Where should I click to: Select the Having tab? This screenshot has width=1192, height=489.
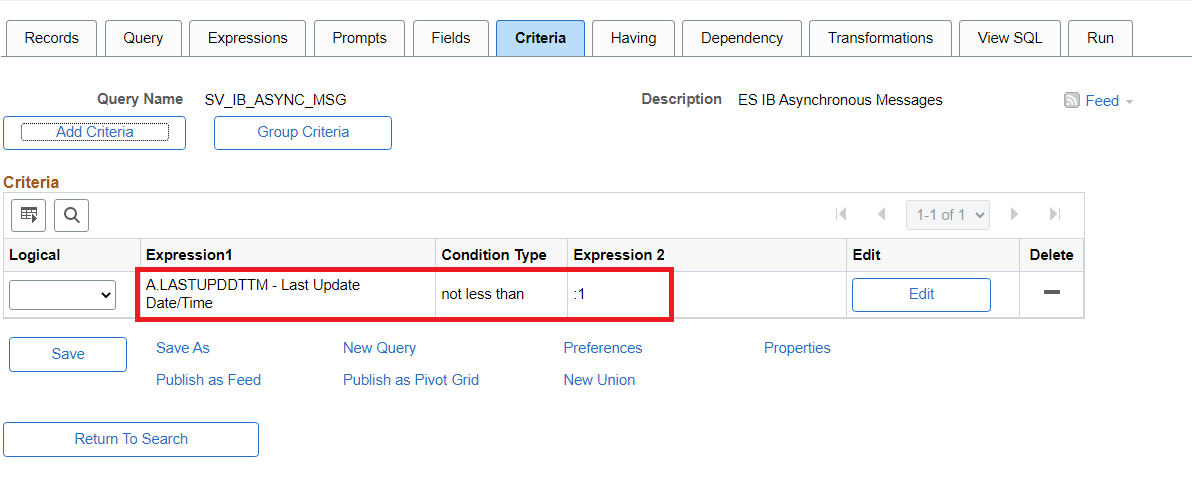coord(633,38)
